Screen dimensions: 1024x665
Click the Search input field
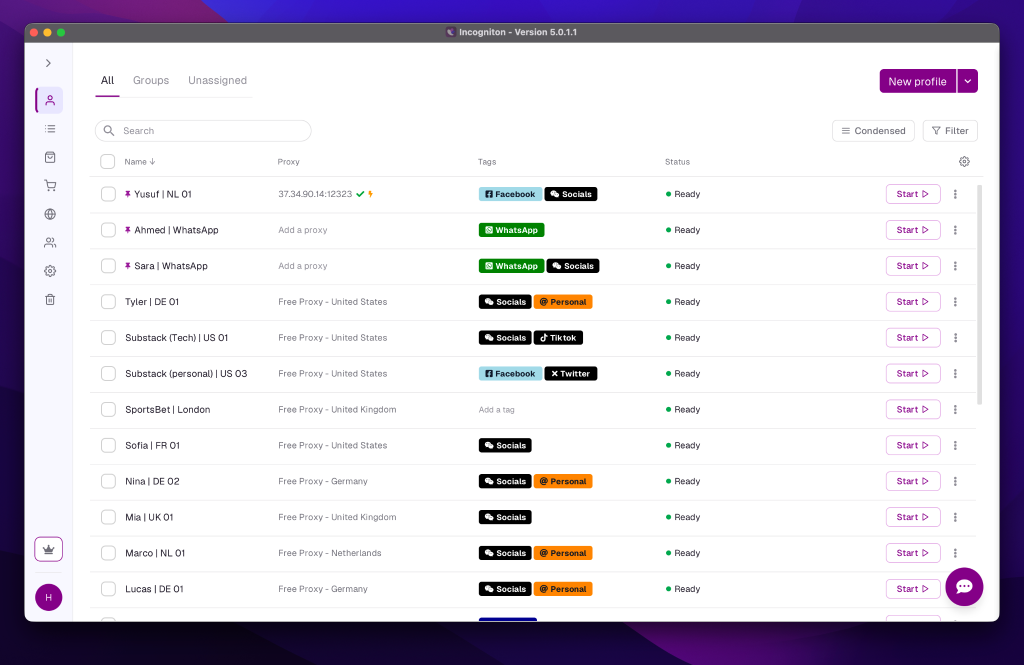click(203, 131)
